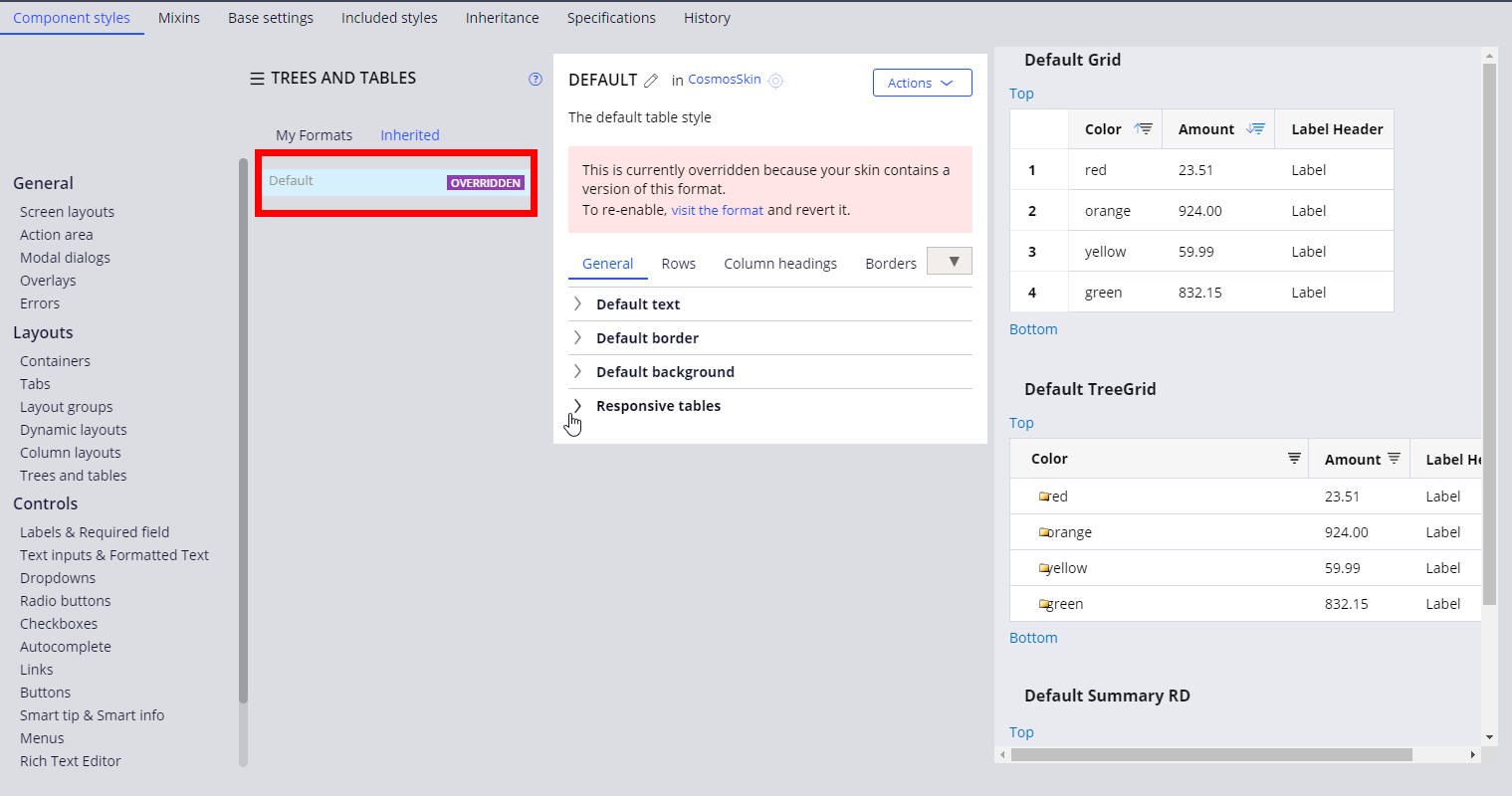This screenshot has height=796, width=1512.
Task: Open Dropdowns in the sidebar
Action: 58,578
